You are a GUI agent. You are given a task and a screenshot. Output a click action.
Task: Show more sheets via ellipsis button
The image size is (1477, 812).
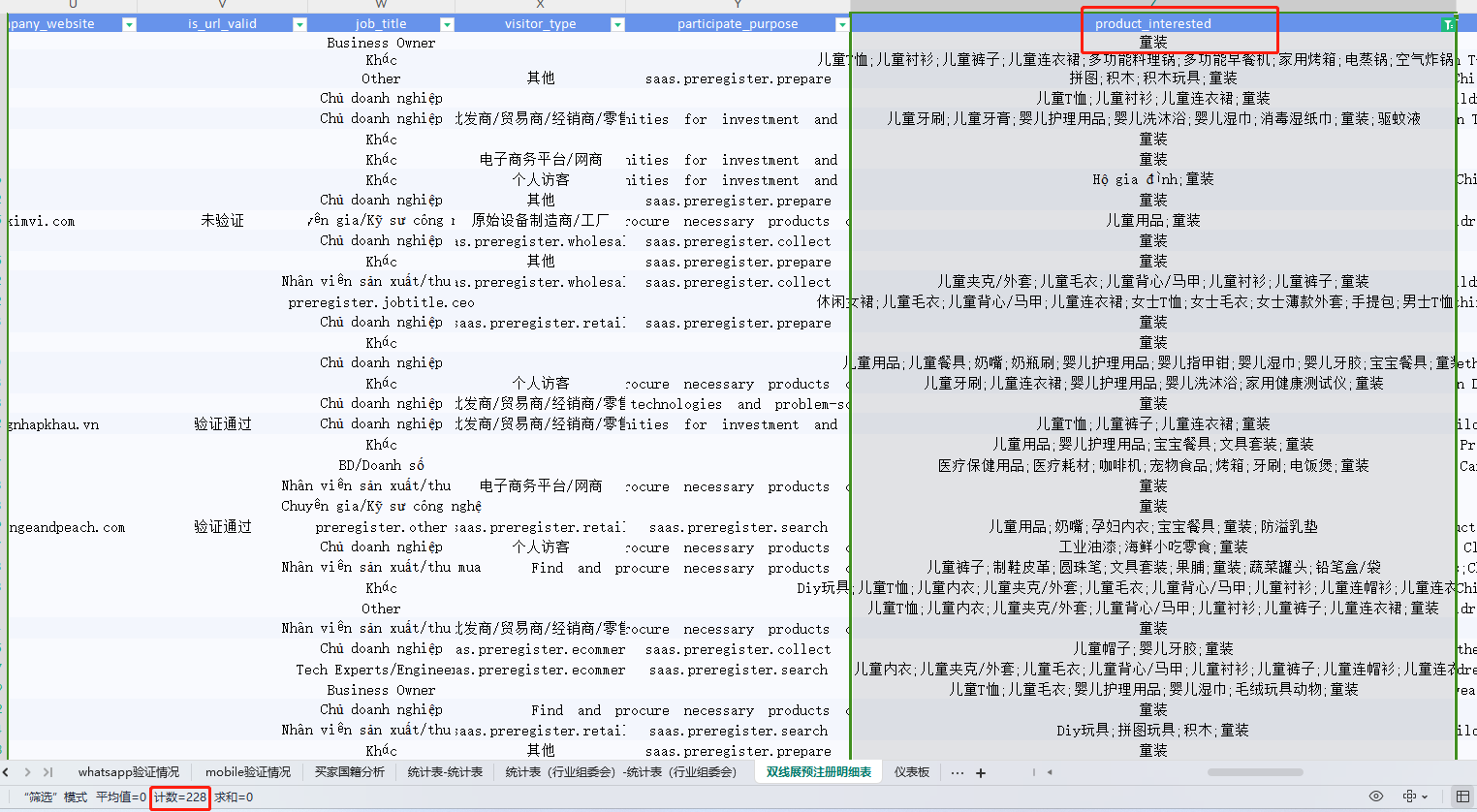[958, 773]
